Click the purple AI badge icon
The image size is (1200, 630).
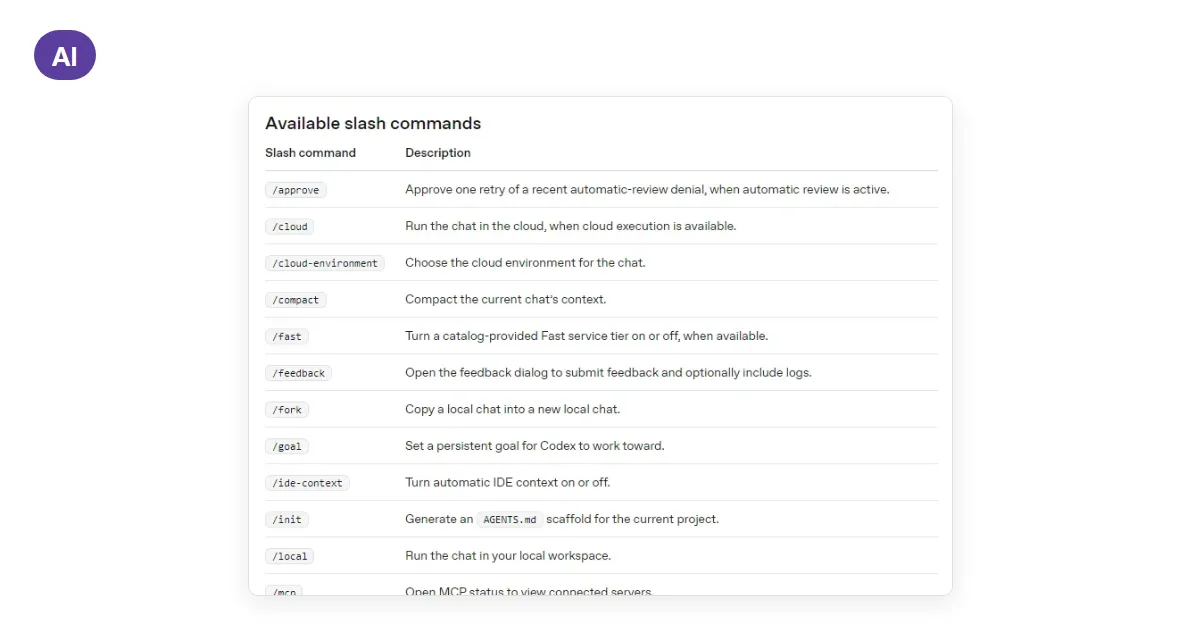coord(65,55)
